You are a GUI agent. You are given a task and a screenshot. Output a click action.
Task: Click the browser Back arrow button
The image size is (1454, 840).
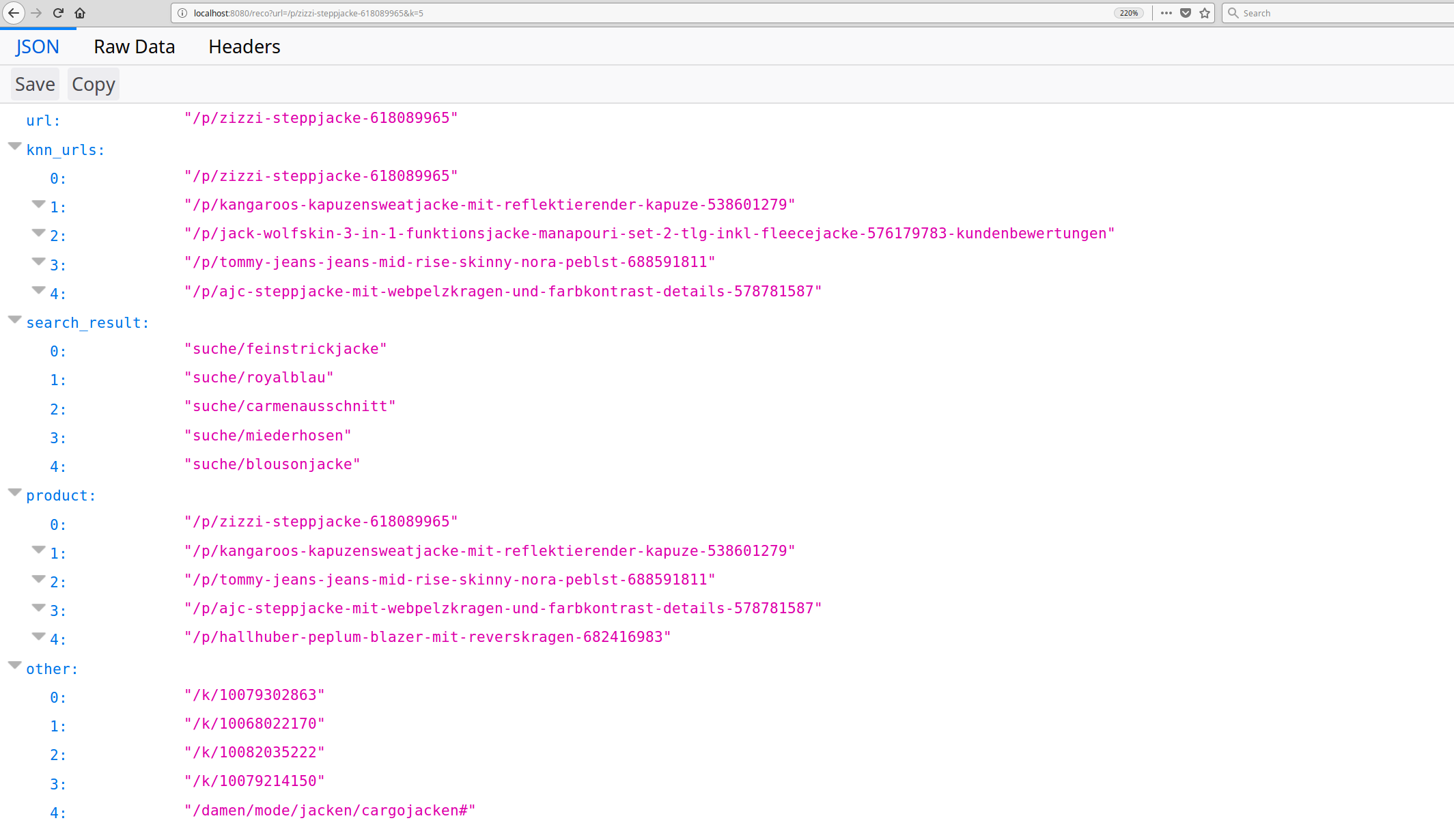[14, 13]
